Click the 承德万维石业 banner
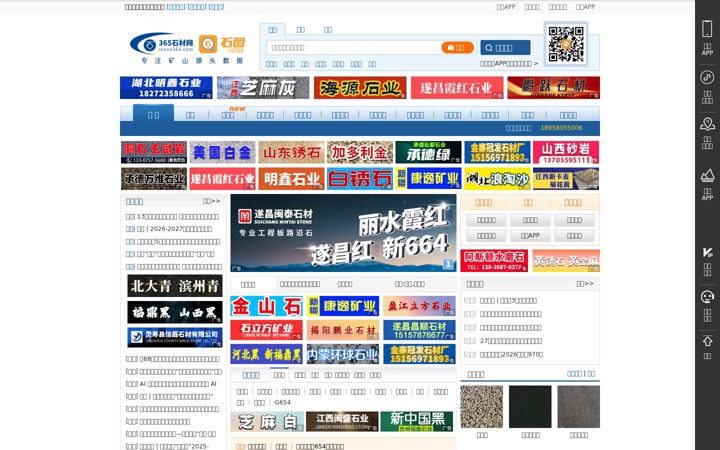The image size is (720, 450). click(154, 179)
